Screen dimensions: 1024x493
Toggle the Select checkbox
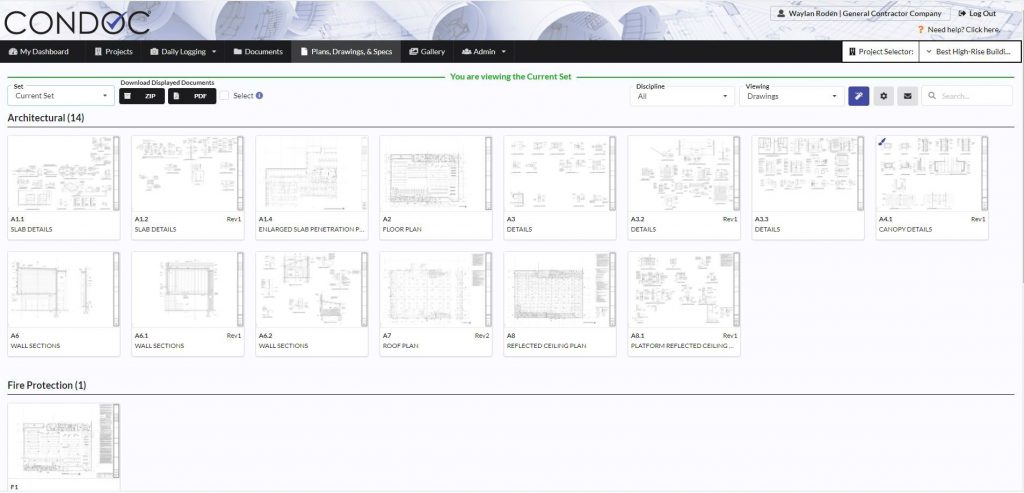pos(224,95)
